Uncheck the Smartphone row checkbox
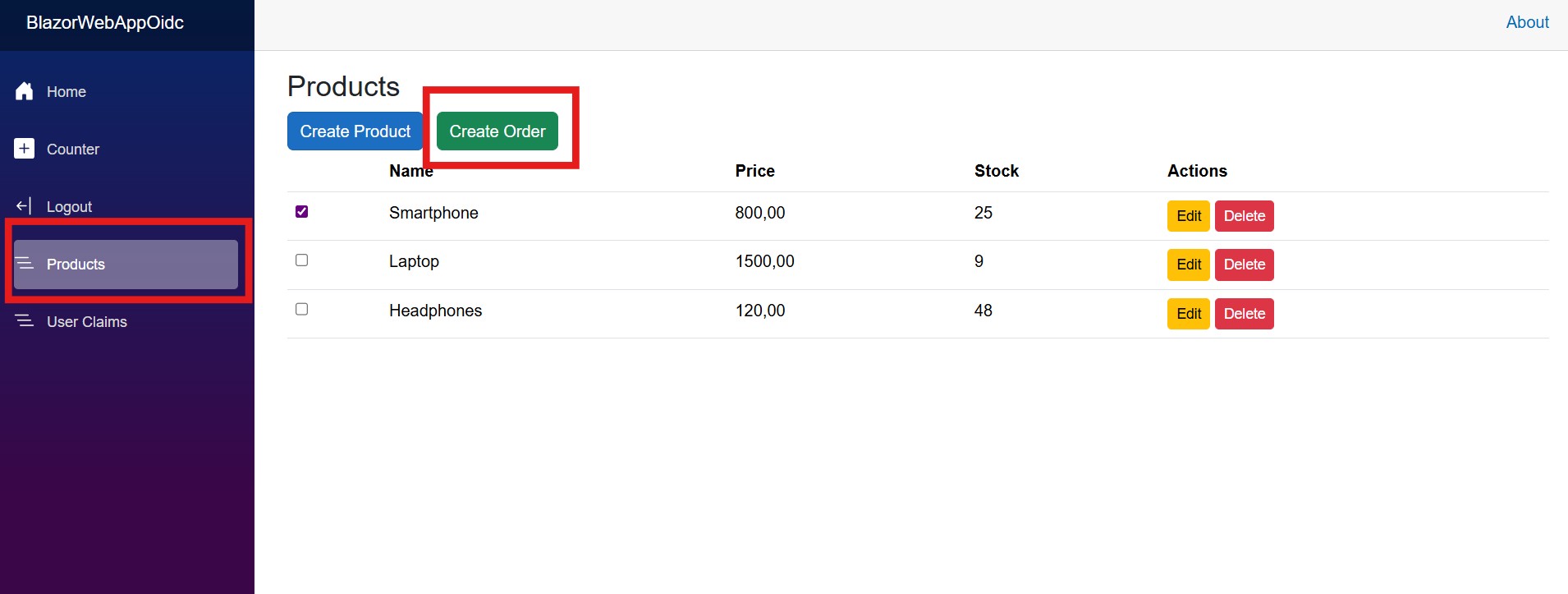 pos(301,212)
